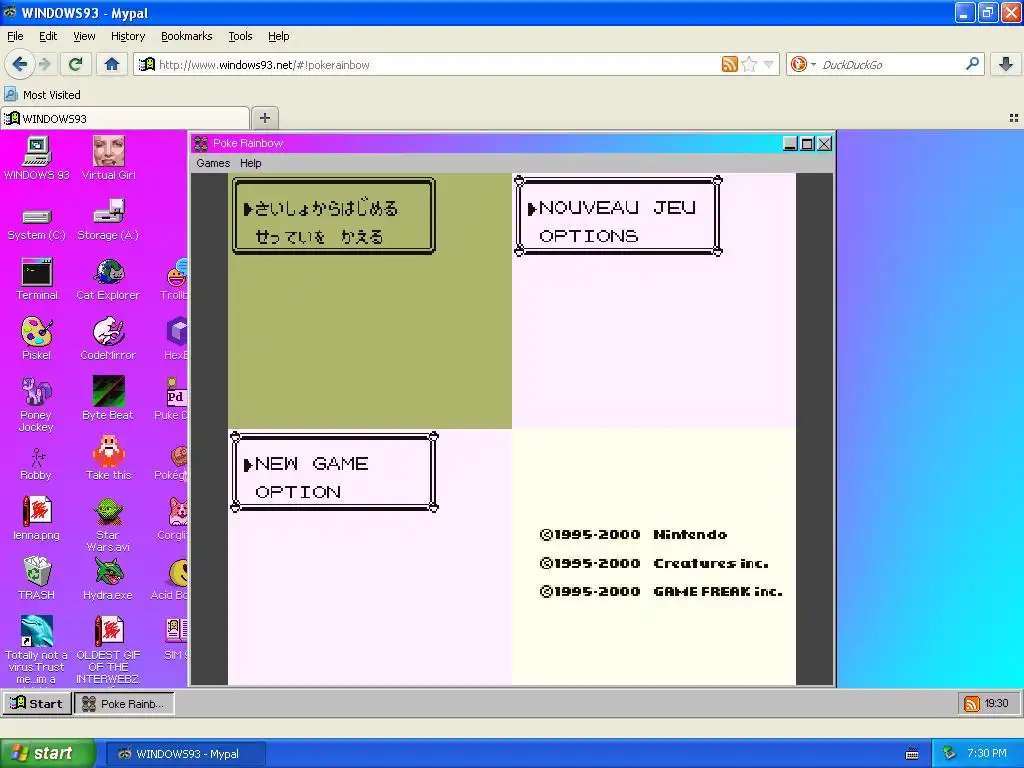The height and width of the screenshot is (768, 1024).
Task: Click the 19:30 Windows 93 clock
Action: (x=997, y=703)
